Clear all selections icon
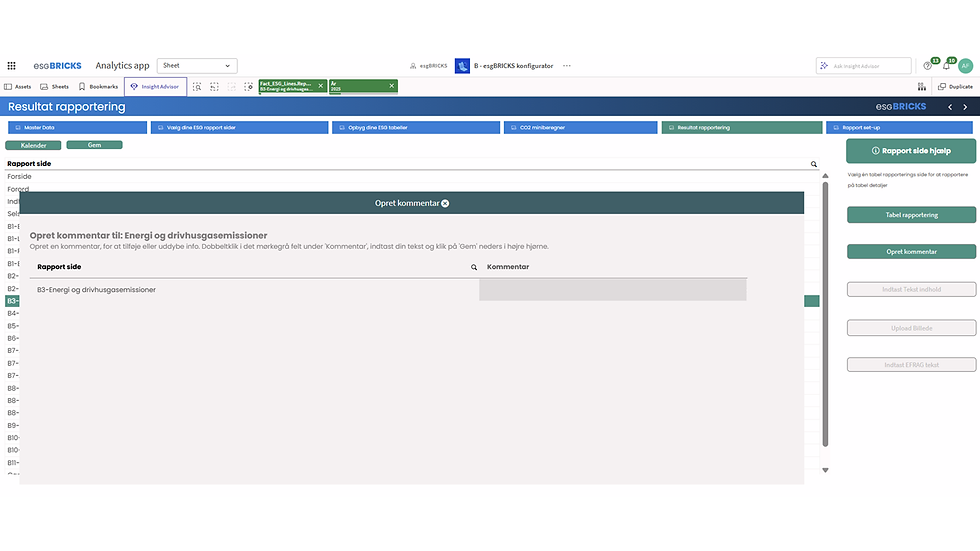Screen dimensions: 980x551 [x=249, y=87]
